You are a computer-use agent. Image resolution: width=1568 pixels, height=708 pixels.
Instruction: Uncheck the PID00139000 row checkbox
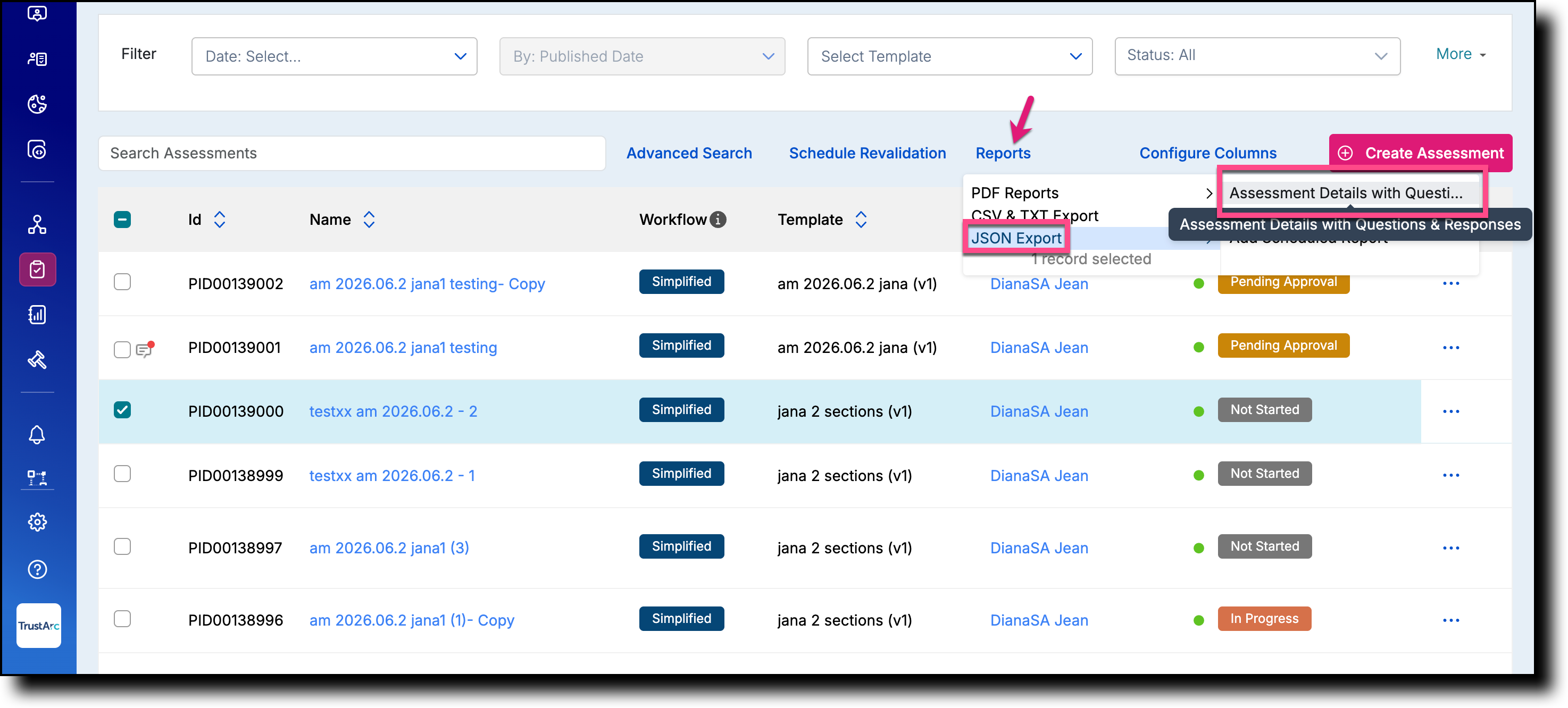[x=122, y=410]
